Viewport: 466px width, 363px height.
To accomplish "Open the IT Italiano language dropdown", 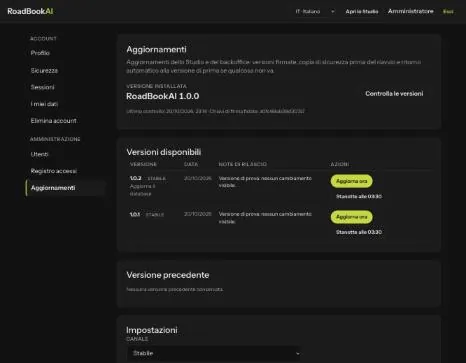I will point(314,11).
